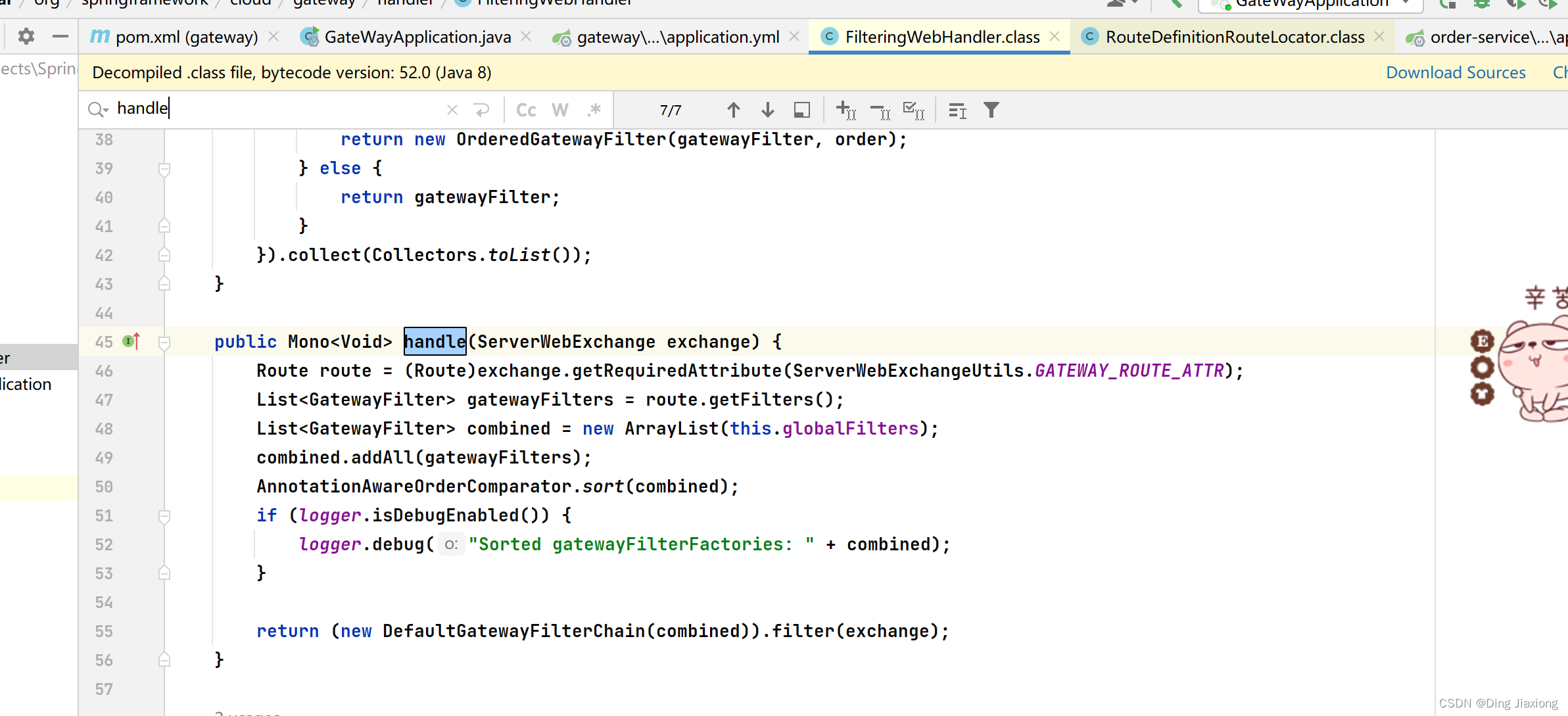Click the navigate to next match arrow

coord(766,110)
